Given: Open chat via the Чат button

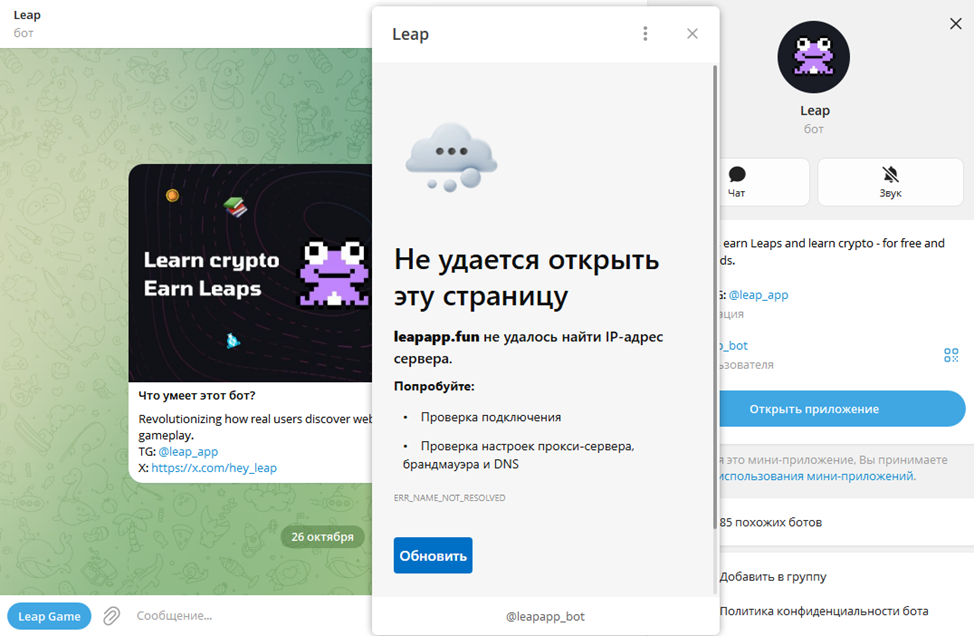Looking at the screenshot, I should pyautogui.click(x=764, y=182).
